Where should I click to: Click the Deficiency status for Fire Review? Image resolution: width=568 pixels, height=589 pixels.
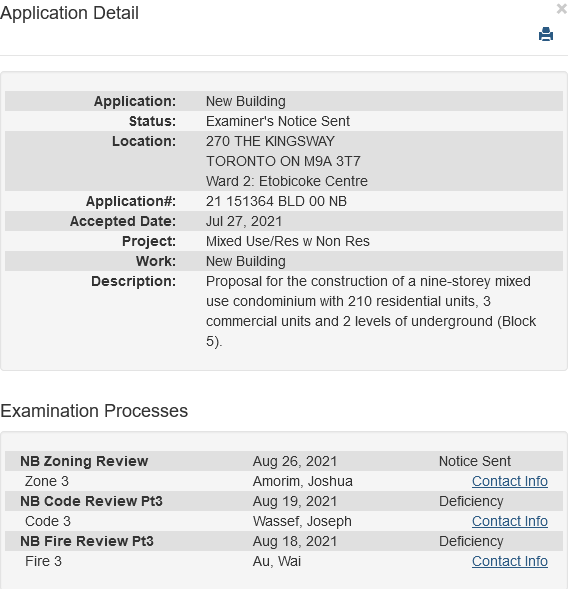tap(471, 541)
